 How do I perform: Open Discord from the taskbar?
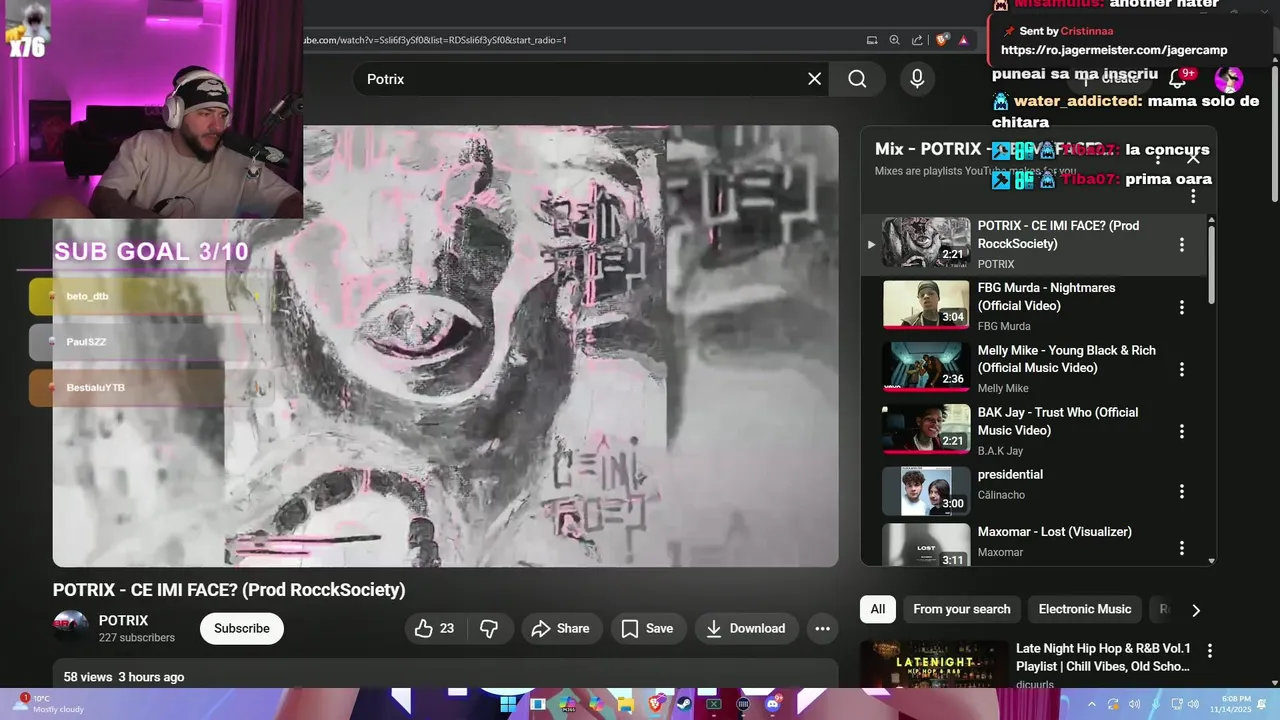click(772, 704)
